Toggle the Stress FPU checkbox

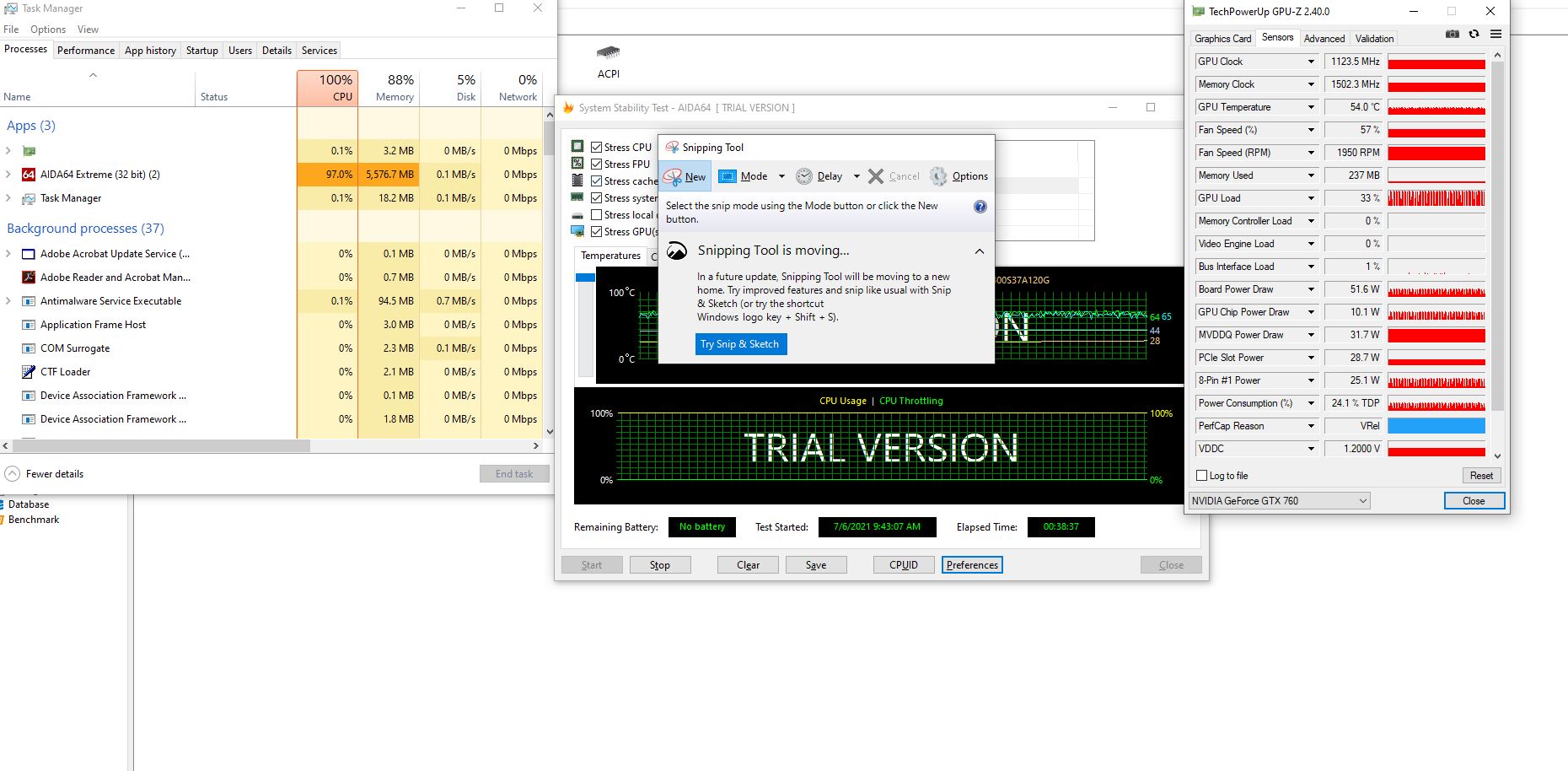pos(597,164)
